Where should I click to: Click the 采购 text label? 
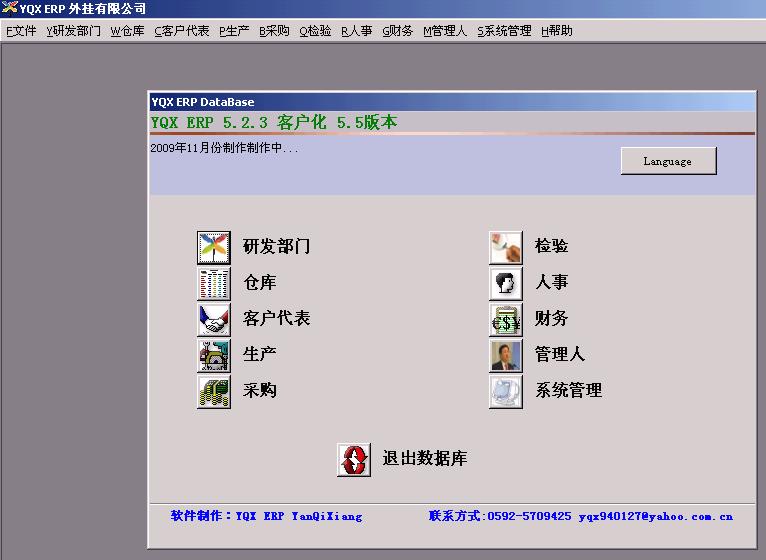click(260, 390)
